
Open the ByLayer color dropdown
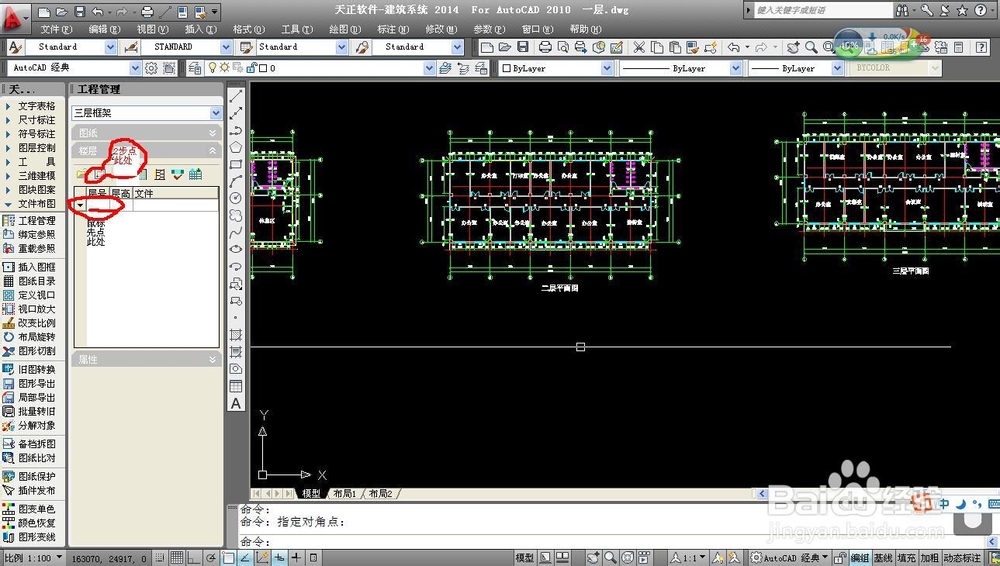(607, 68)
